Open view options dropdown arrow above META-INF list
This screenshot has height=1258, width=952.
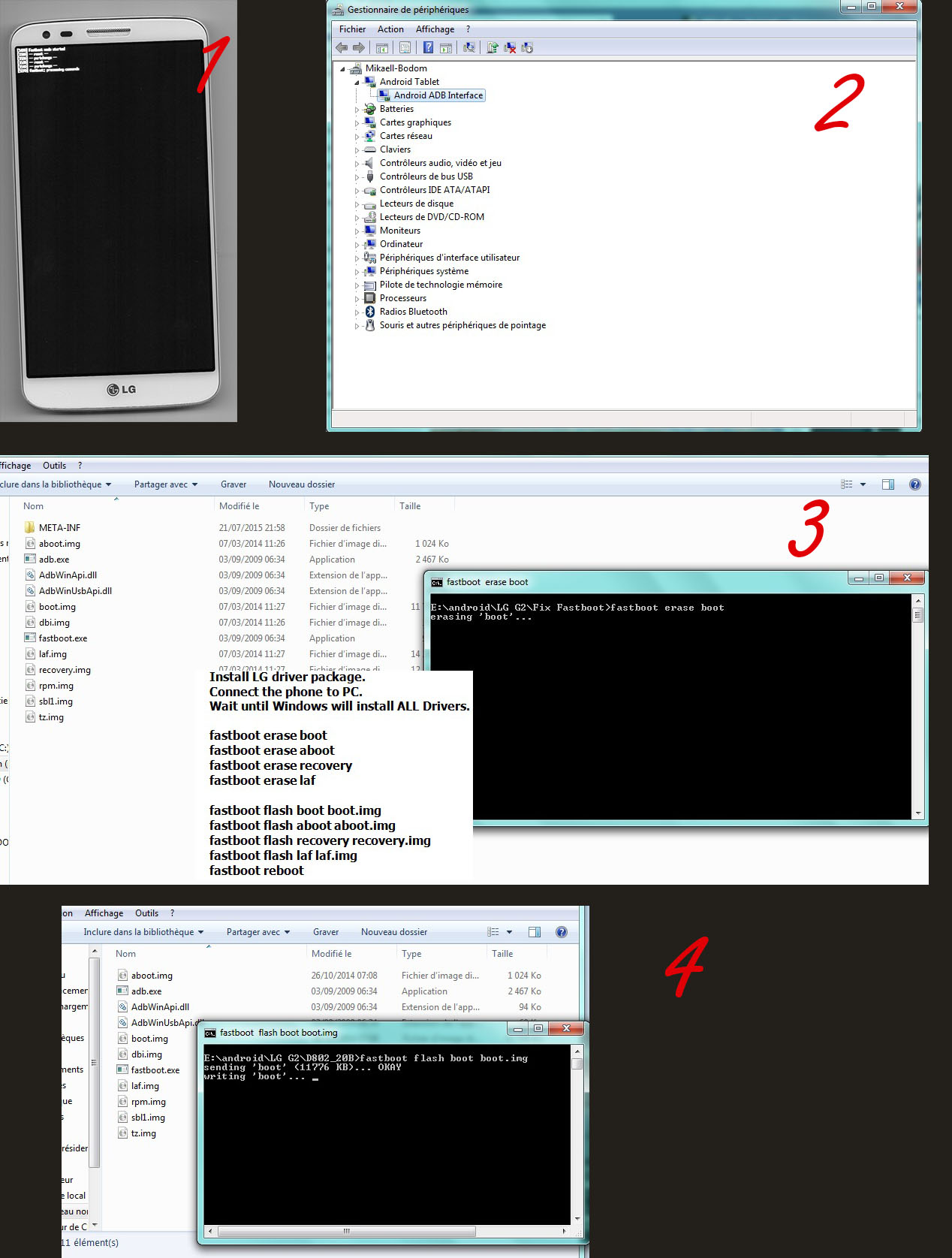[863, 485]
